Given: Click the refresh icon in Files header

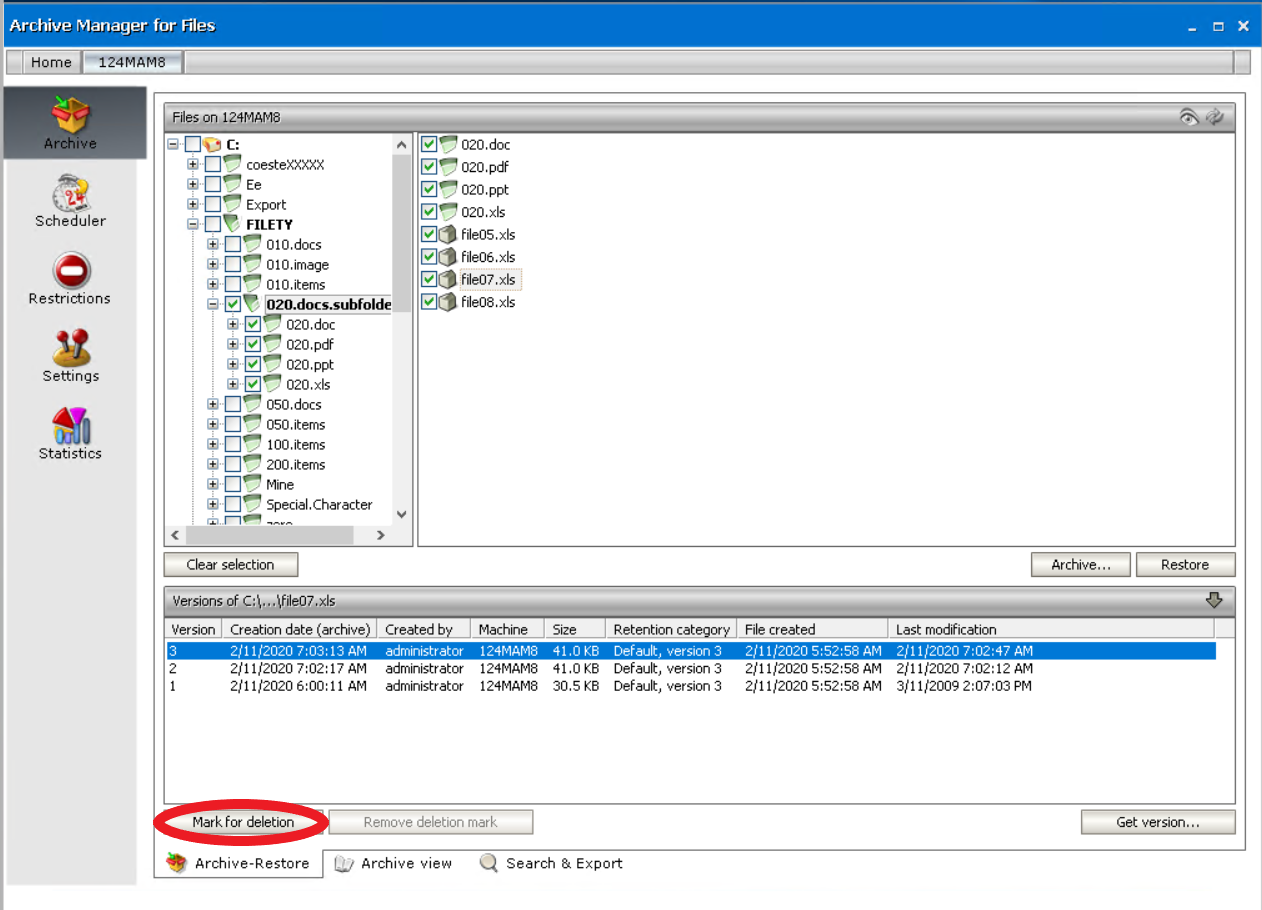Looking at the screenshot, I should pyautogui.click(x=1215, y=117).
